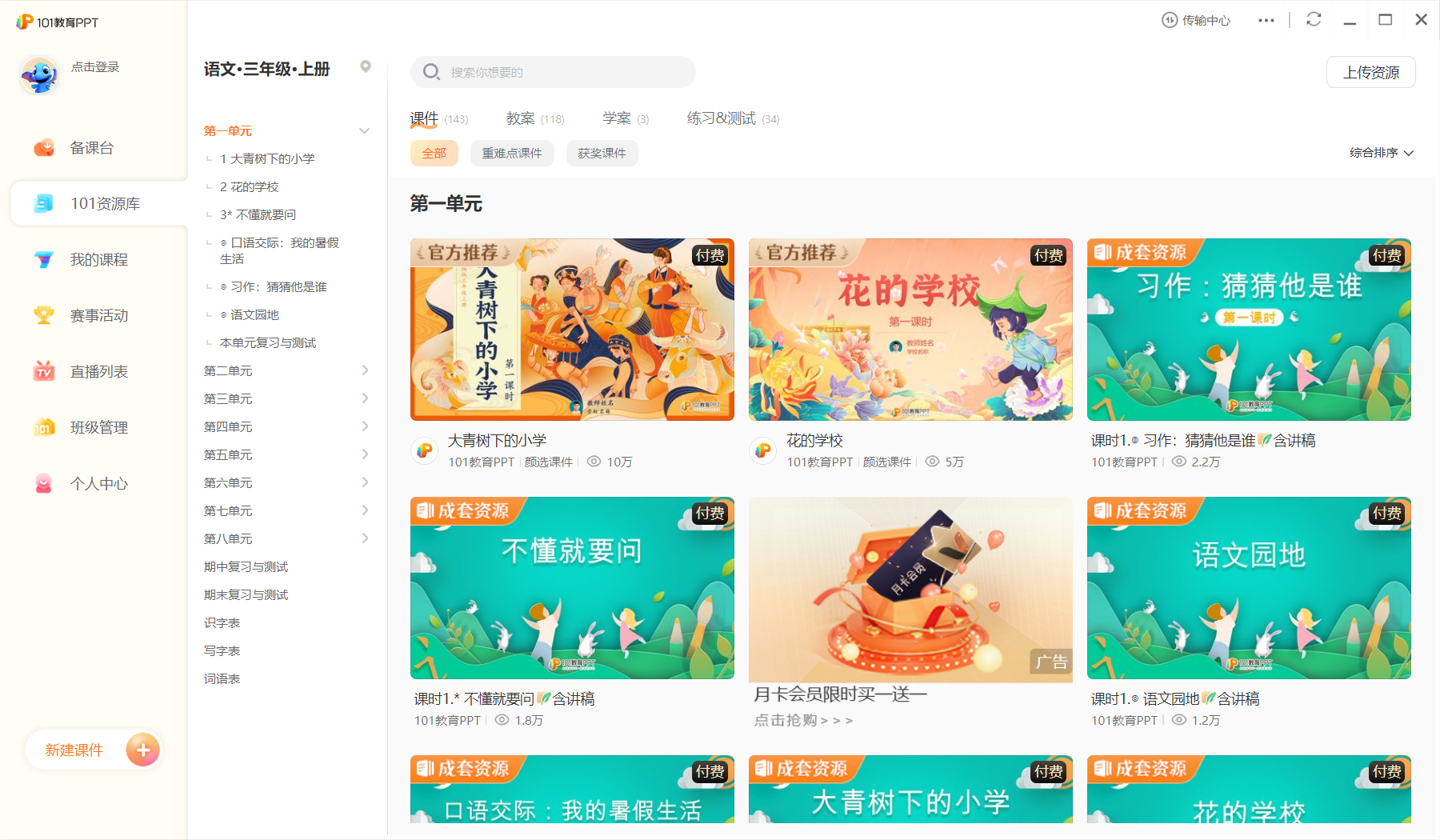Click 点击登录 to sign in
This screenshot has height=840, width=1440.
click(95, 67)
